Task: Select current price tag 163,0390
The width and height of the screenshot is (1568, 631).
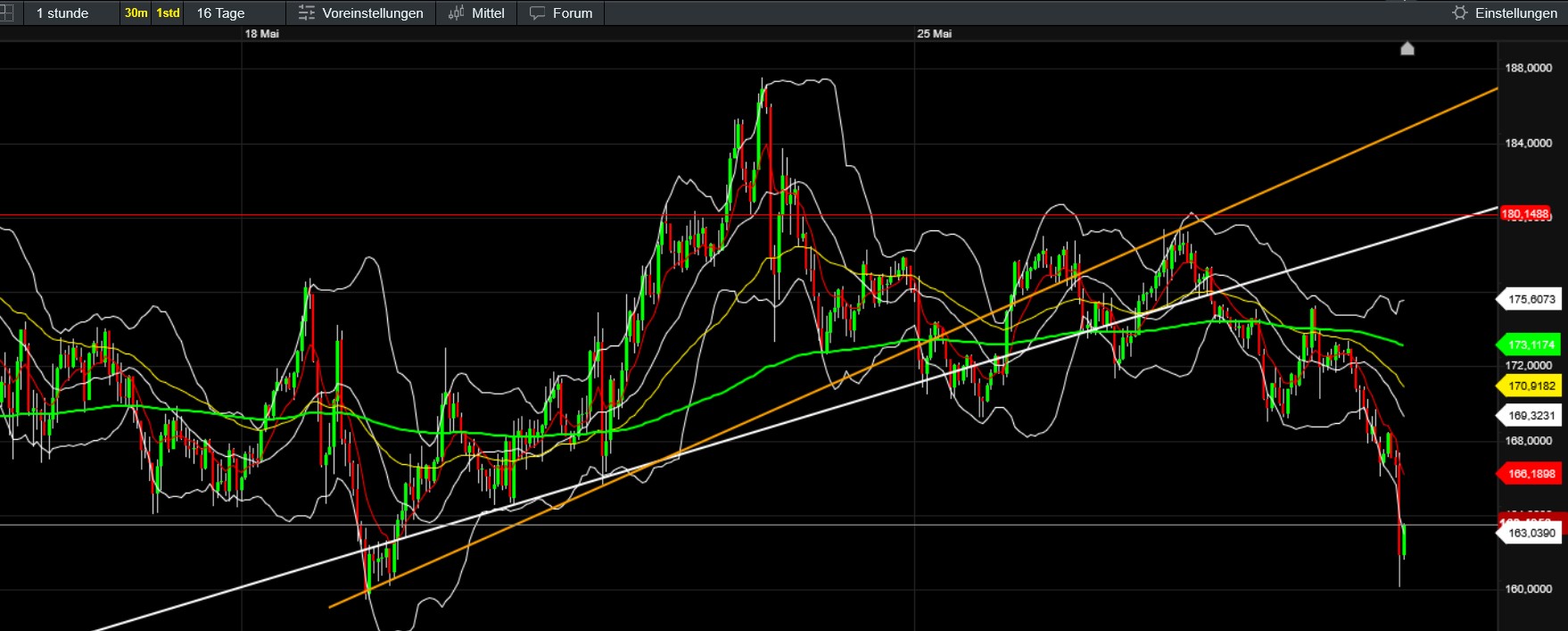Action: [x=1530, y=533]
